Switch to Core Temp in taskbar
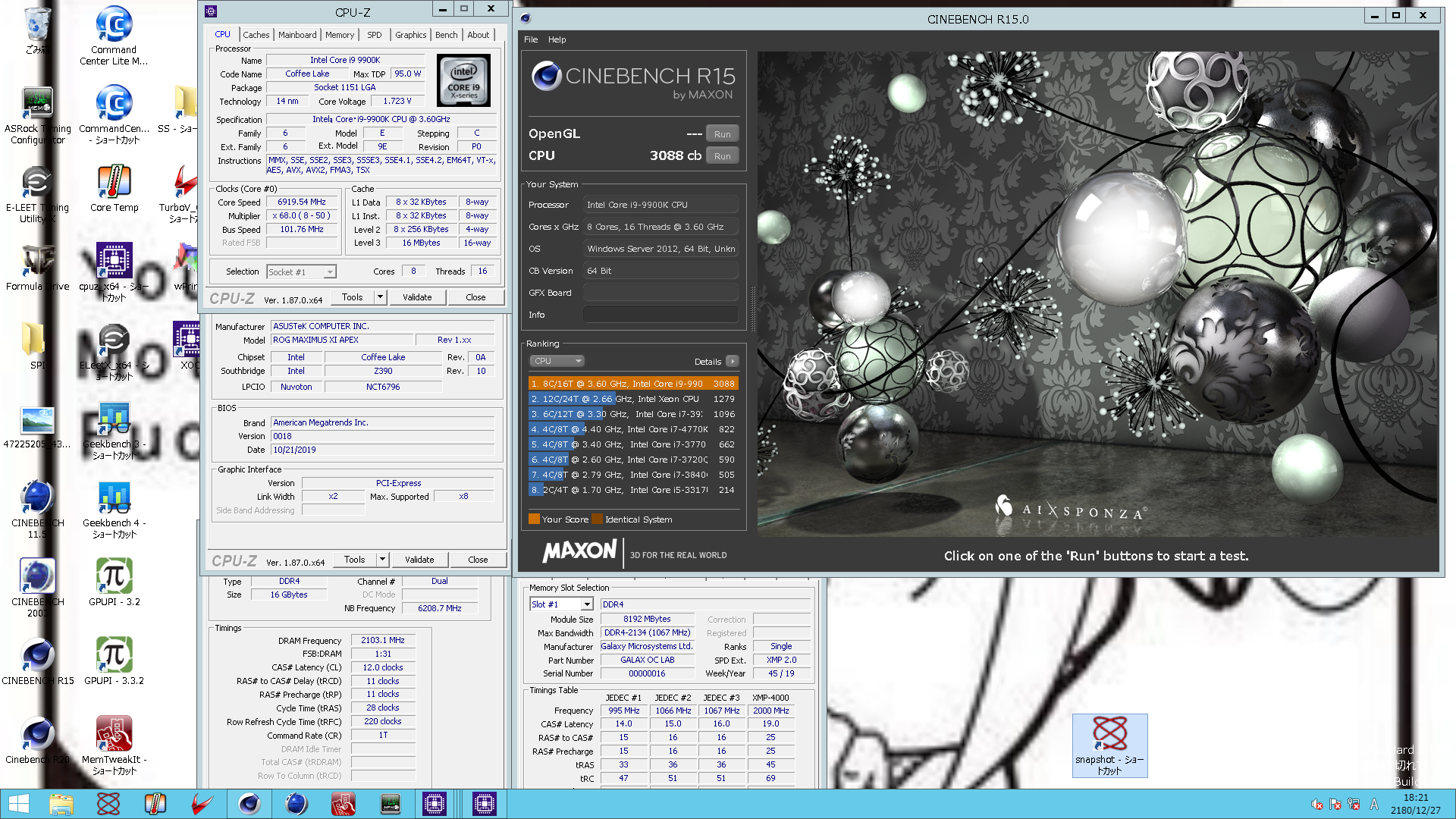This screenshot has width=1456, height=819. (x=155, y=804)
